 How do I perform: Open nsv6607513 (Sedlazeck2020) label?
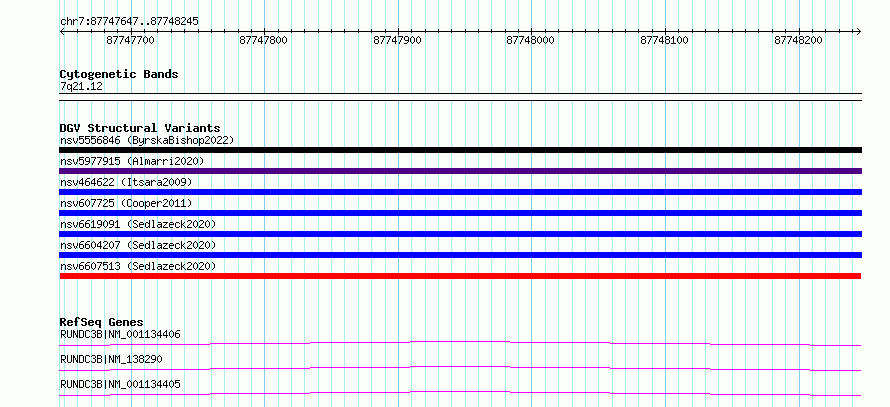(138, 266)
